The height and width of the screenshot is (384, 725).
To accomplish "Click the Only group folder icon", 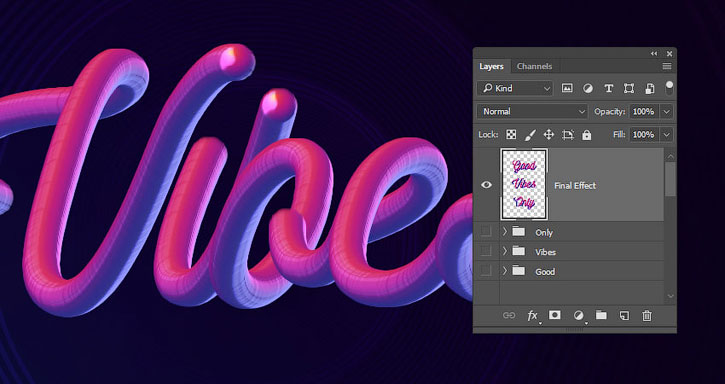I will (519, 232).
